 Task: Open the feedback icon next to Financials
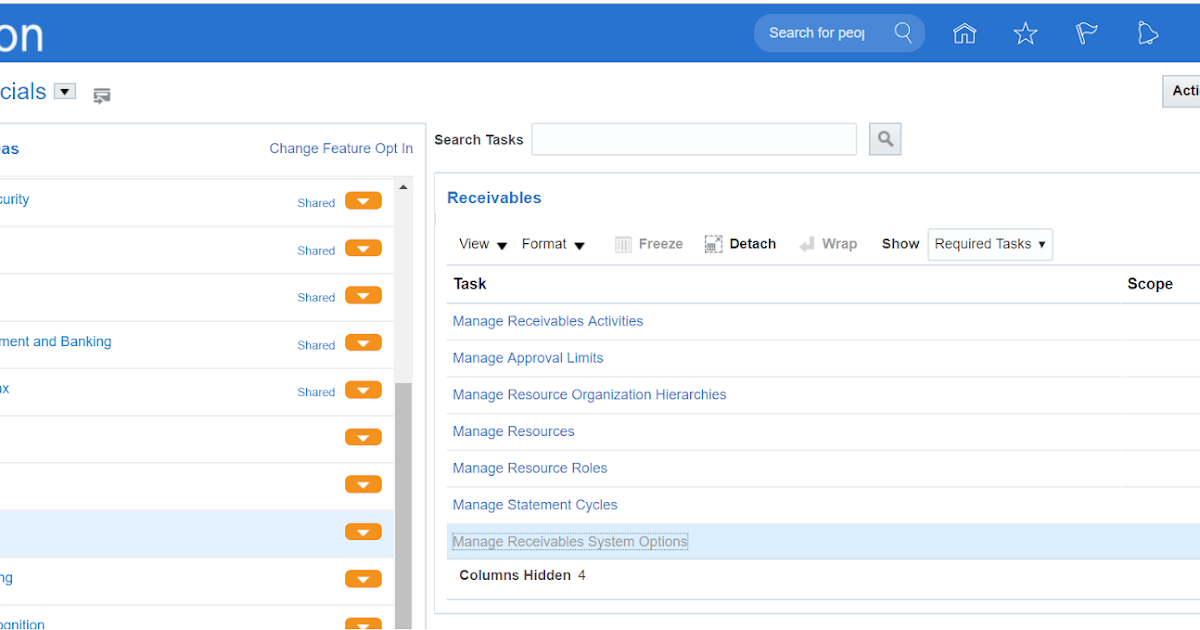pos(101,96)
